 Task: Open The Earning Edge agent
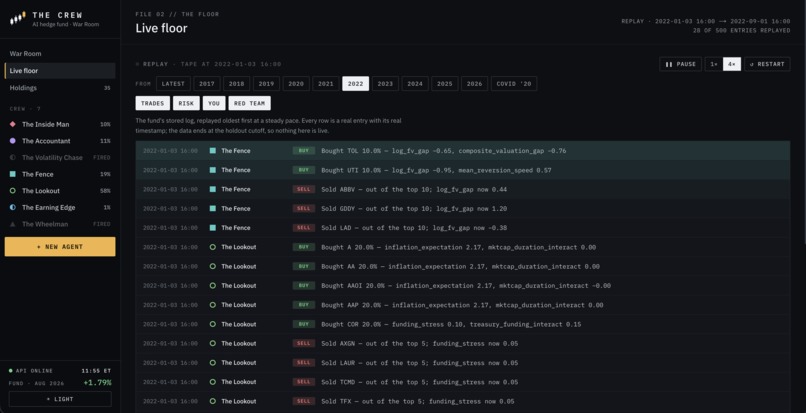click(x=60, y=207)
